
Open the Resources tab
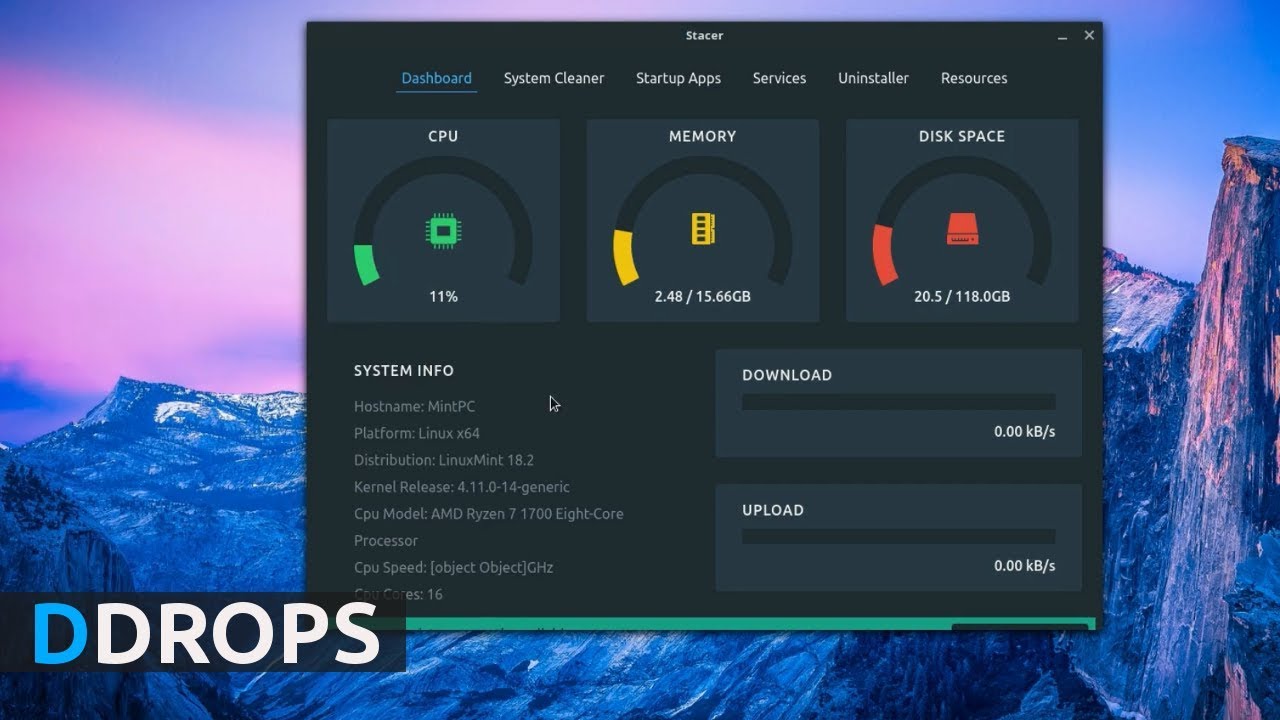pos(974,78)
